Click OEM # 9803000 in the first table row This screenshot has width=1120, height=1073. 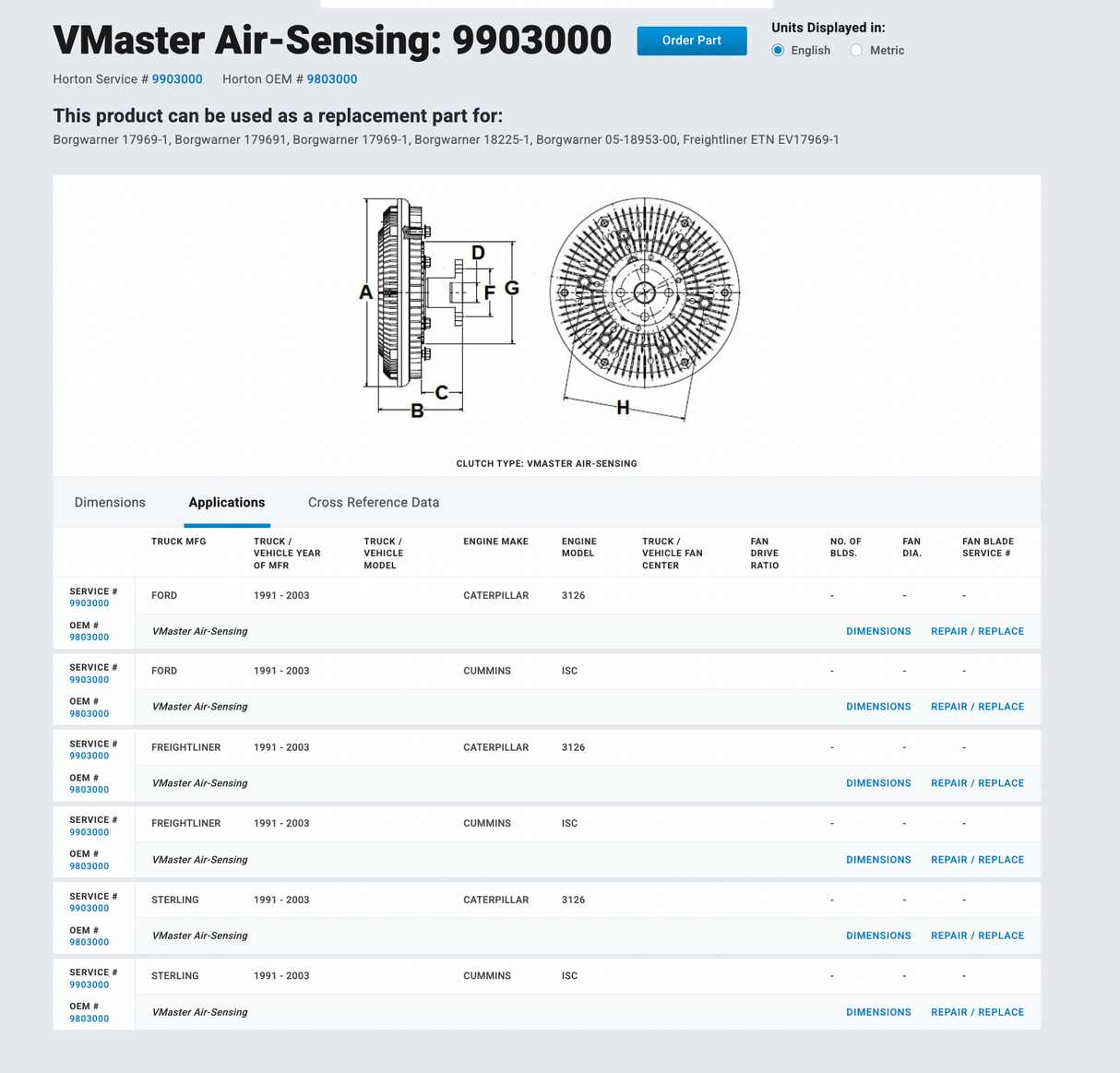pos(89,637)
